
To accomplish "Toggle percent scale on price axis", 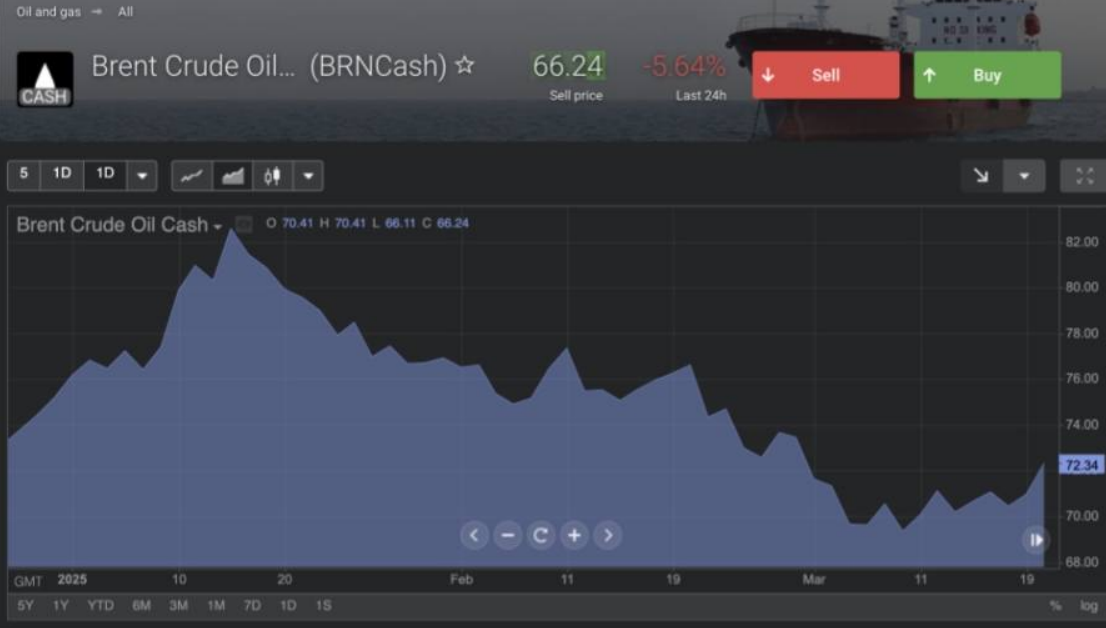I will click(1055, 606).
